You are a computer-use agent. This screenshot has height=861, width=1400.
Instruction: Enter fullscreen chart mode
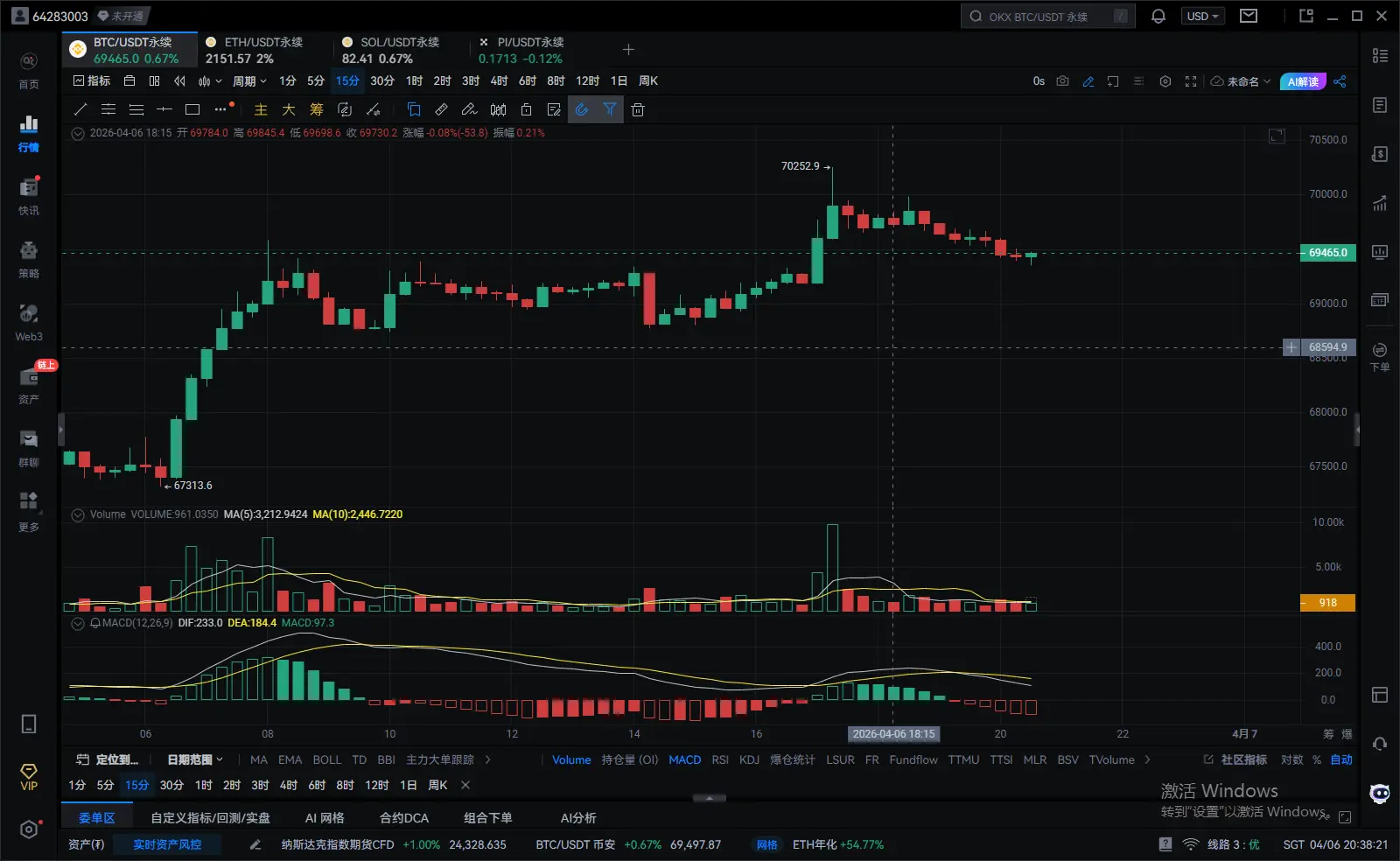(1191, 81)
